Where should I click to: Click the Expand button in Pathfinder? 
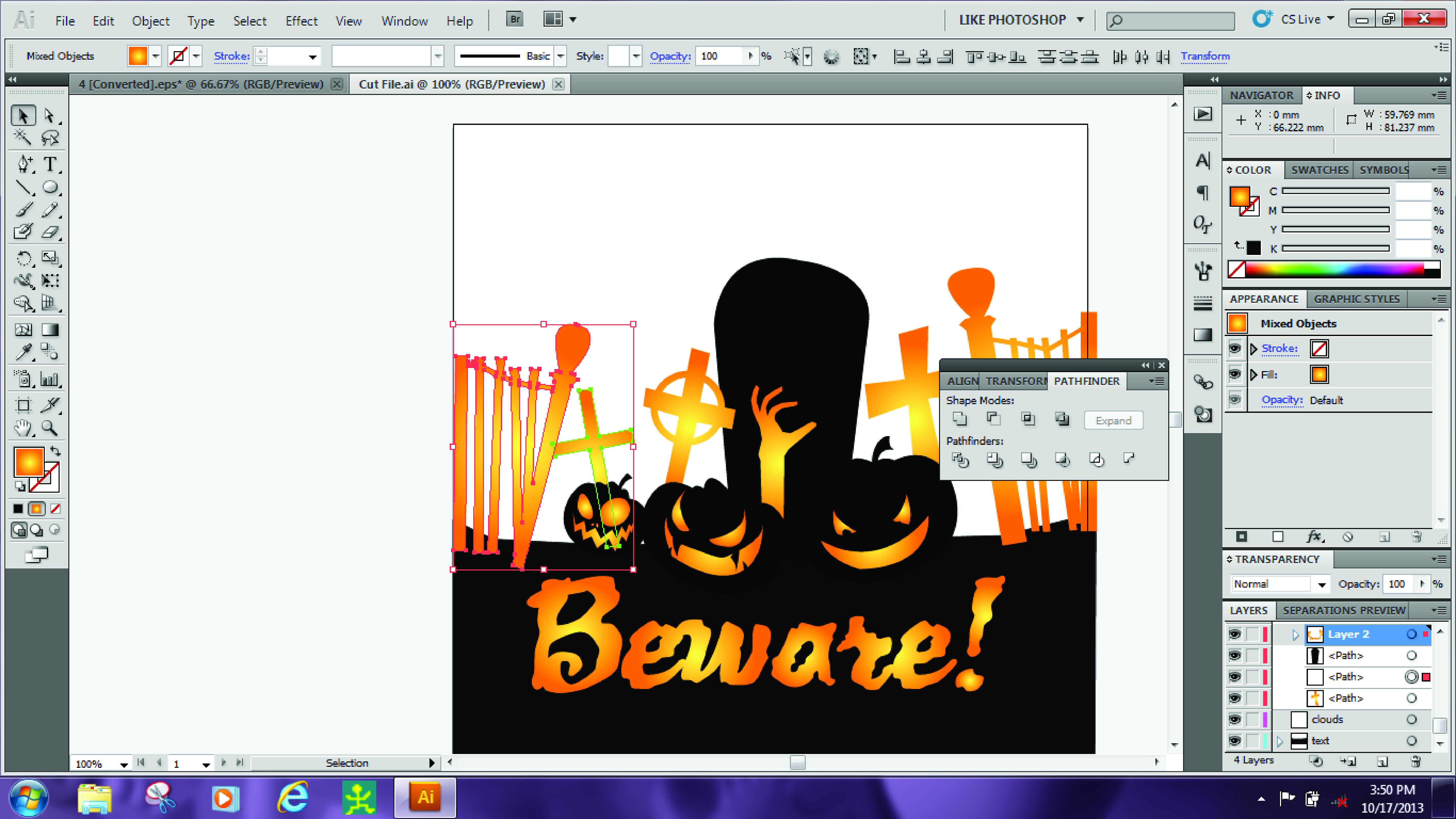point(1113,420)
